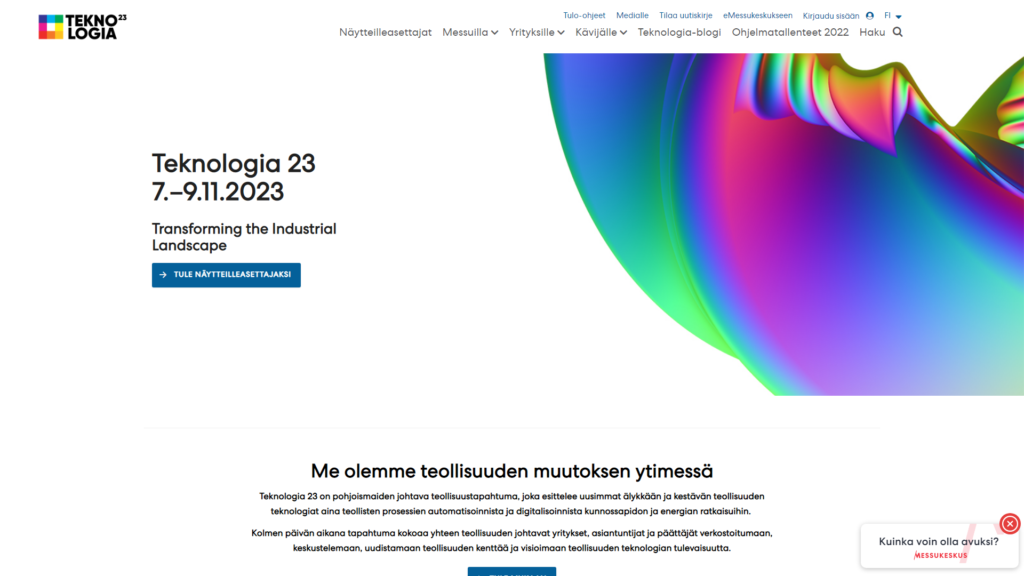Click the Teknologia 23 hero title
This screenshot has height=576, width=1024.
click(233, 178)
